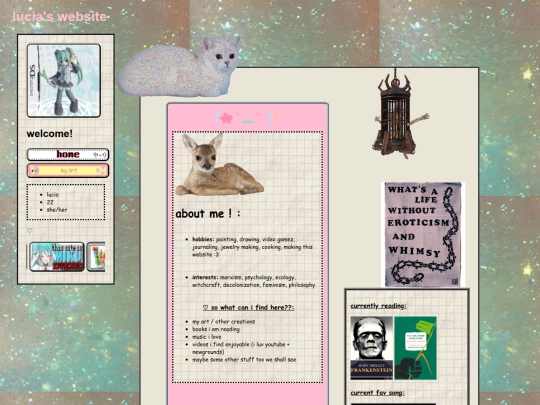Click the "current fav song:" label
Image resolution: width=540 pixels, height=405 pixels.
377,393
